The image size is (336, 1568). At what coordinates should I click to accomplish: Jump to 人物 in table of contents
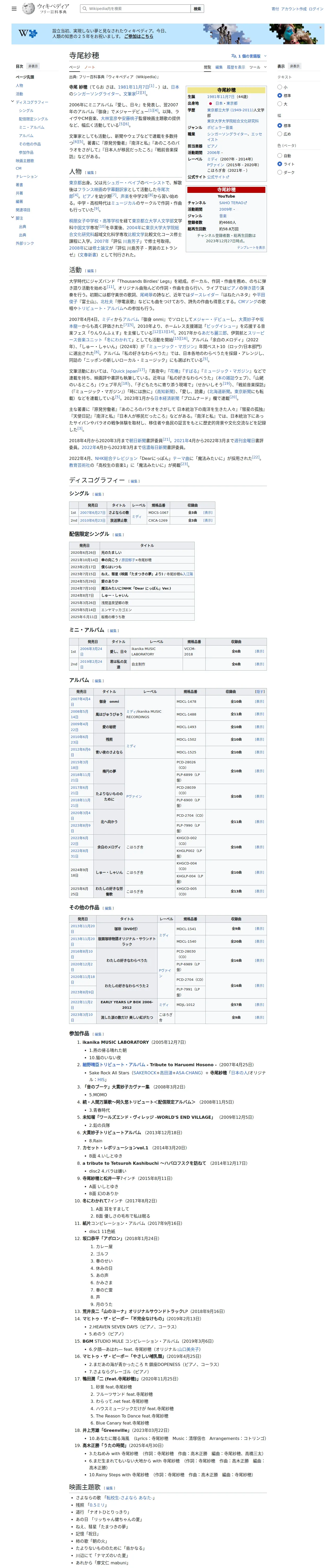tap(20, 85)
